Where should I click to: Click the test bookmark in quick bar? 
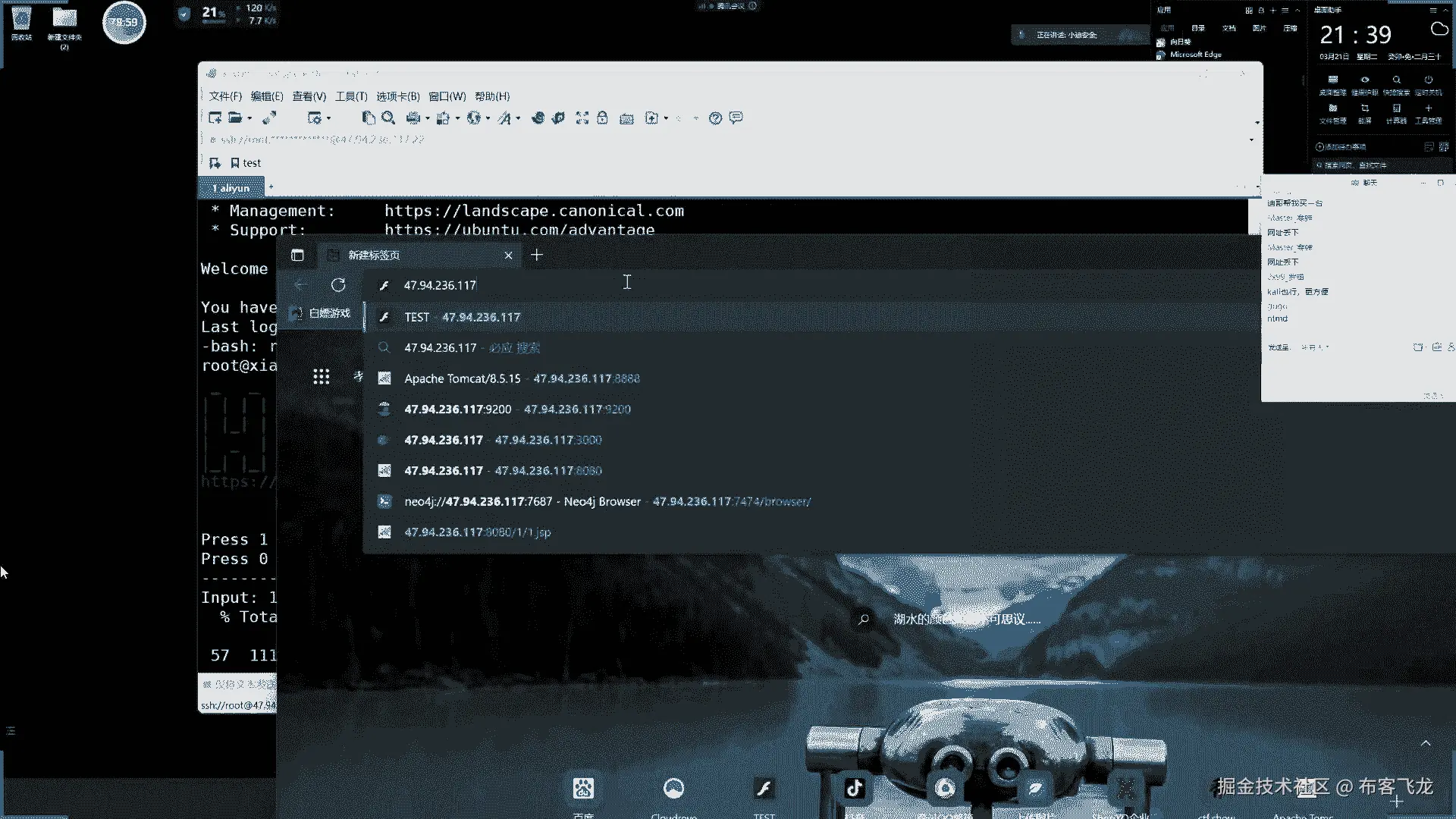coord(246,163)
